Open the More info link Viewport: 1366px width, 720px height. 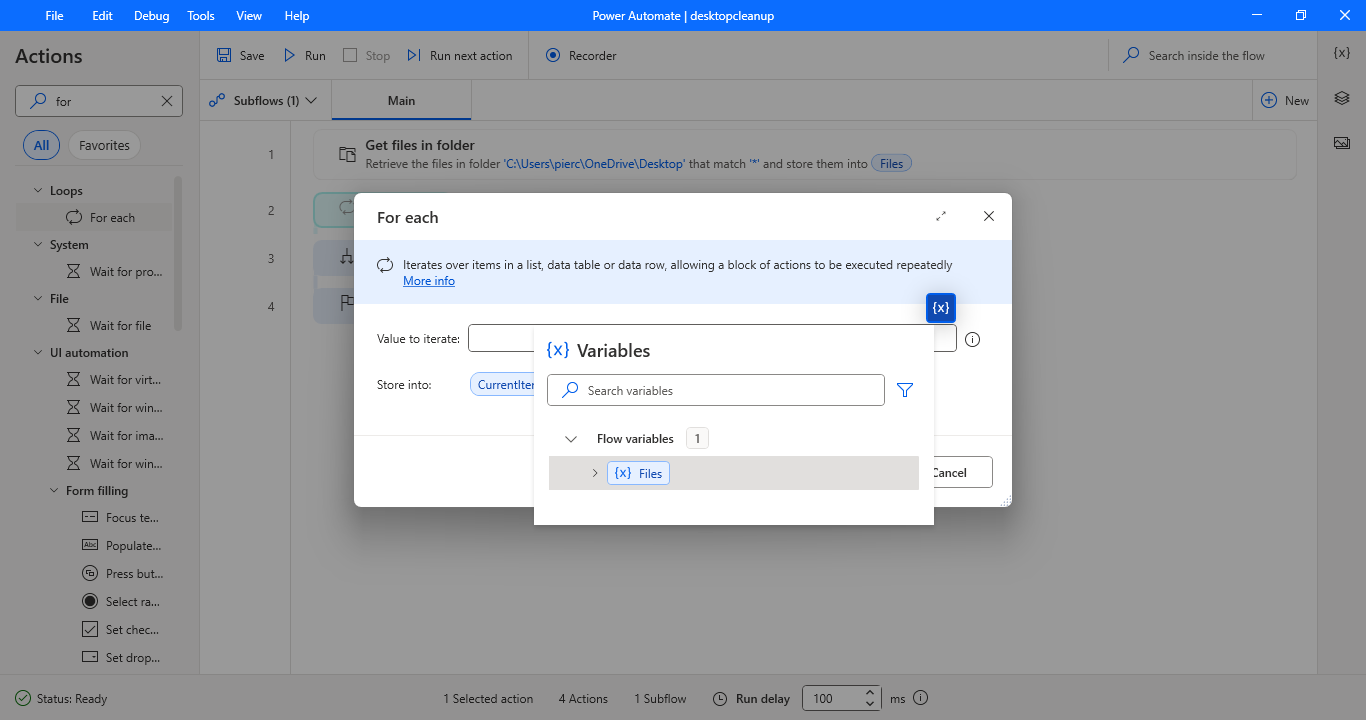point(429,281)
